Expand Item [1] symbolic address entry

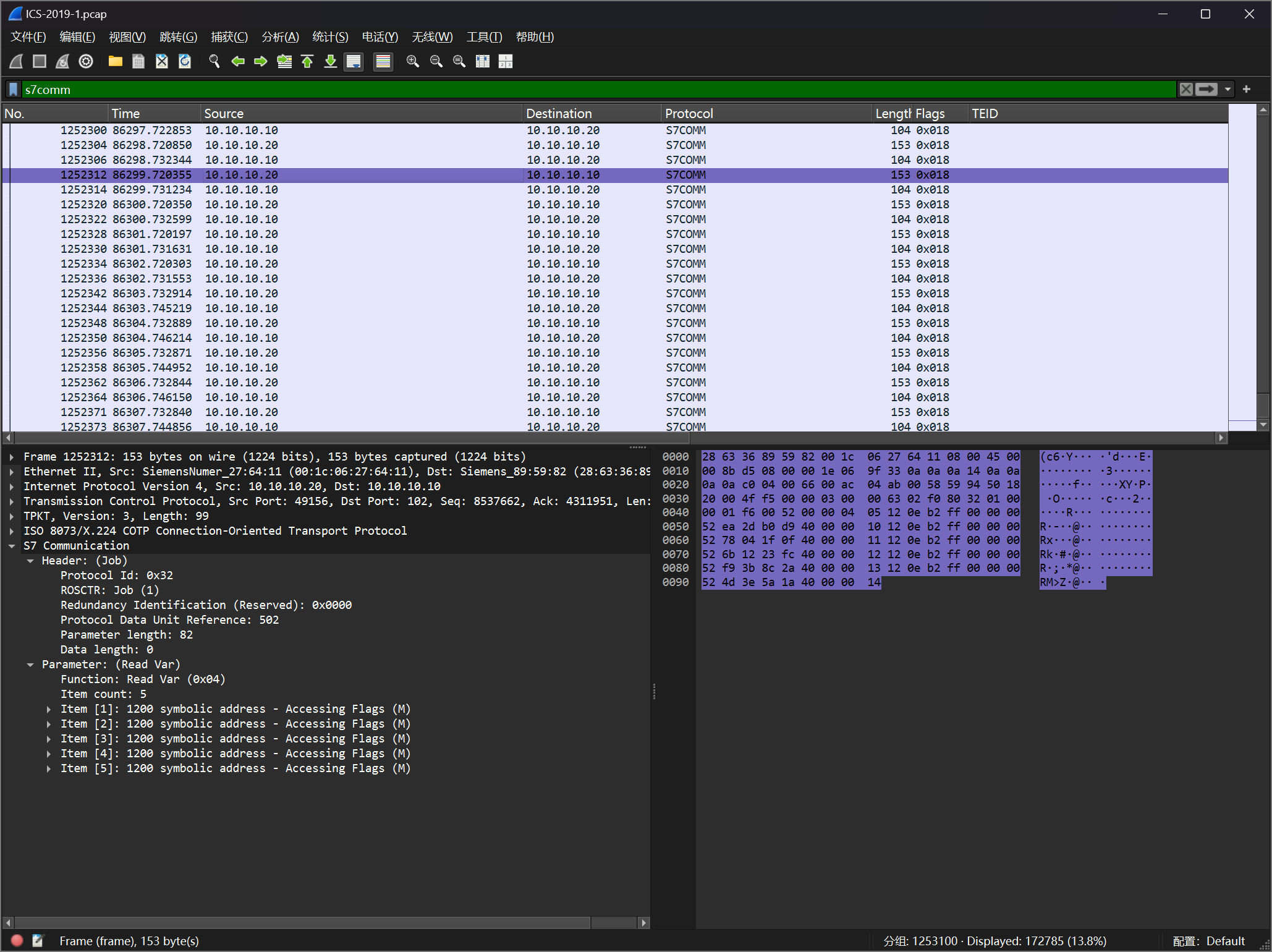49,709
